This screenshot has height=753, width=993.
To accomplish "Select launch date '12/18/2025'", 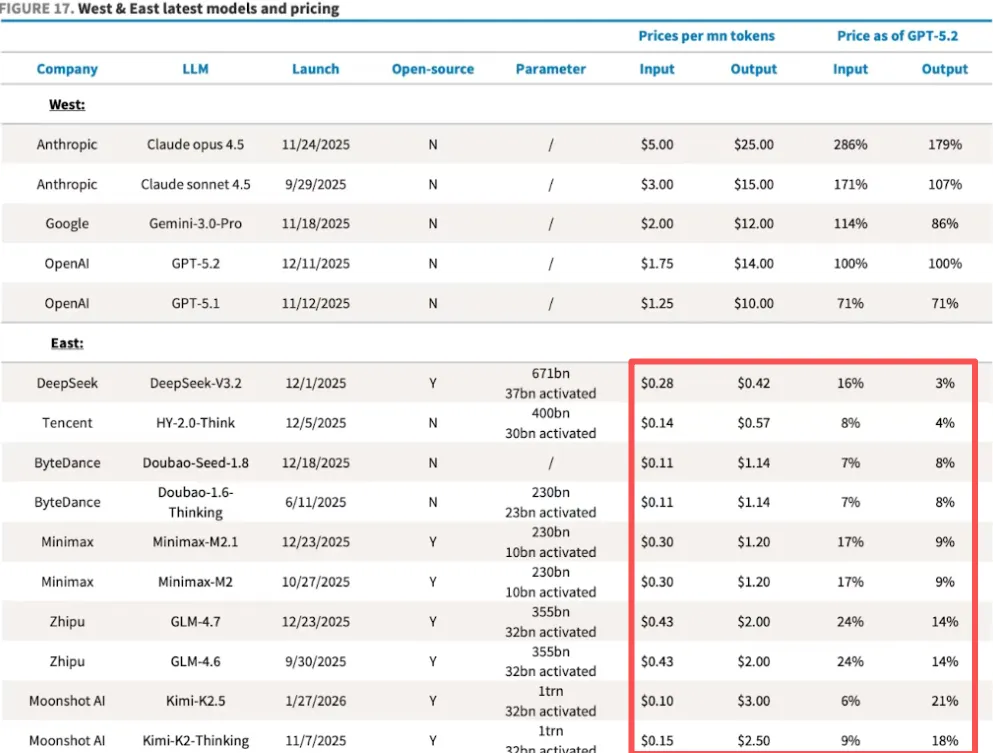I will tap(315, 463).
